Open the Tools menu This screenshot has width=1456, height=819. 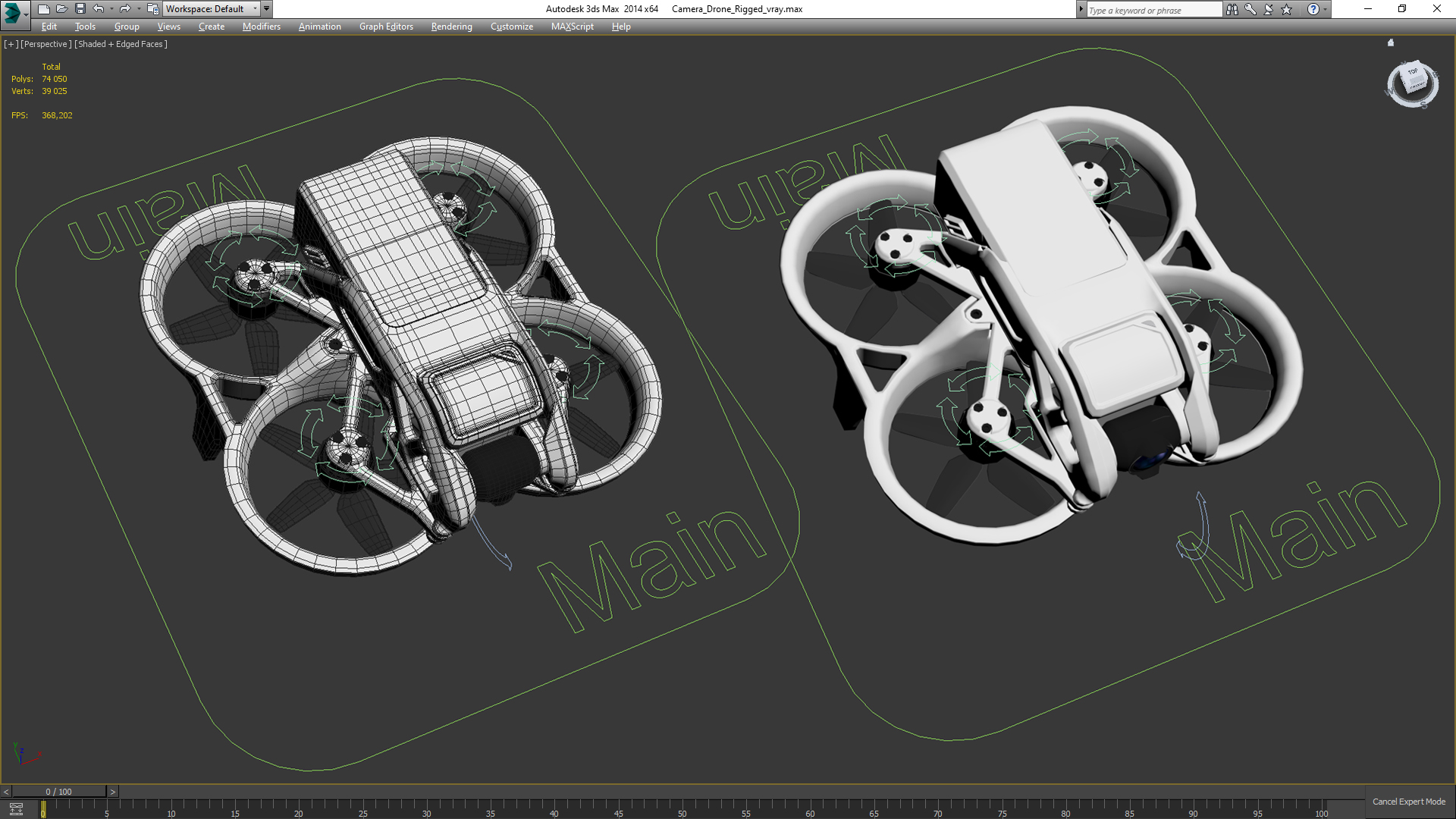[x=85, y=27]
